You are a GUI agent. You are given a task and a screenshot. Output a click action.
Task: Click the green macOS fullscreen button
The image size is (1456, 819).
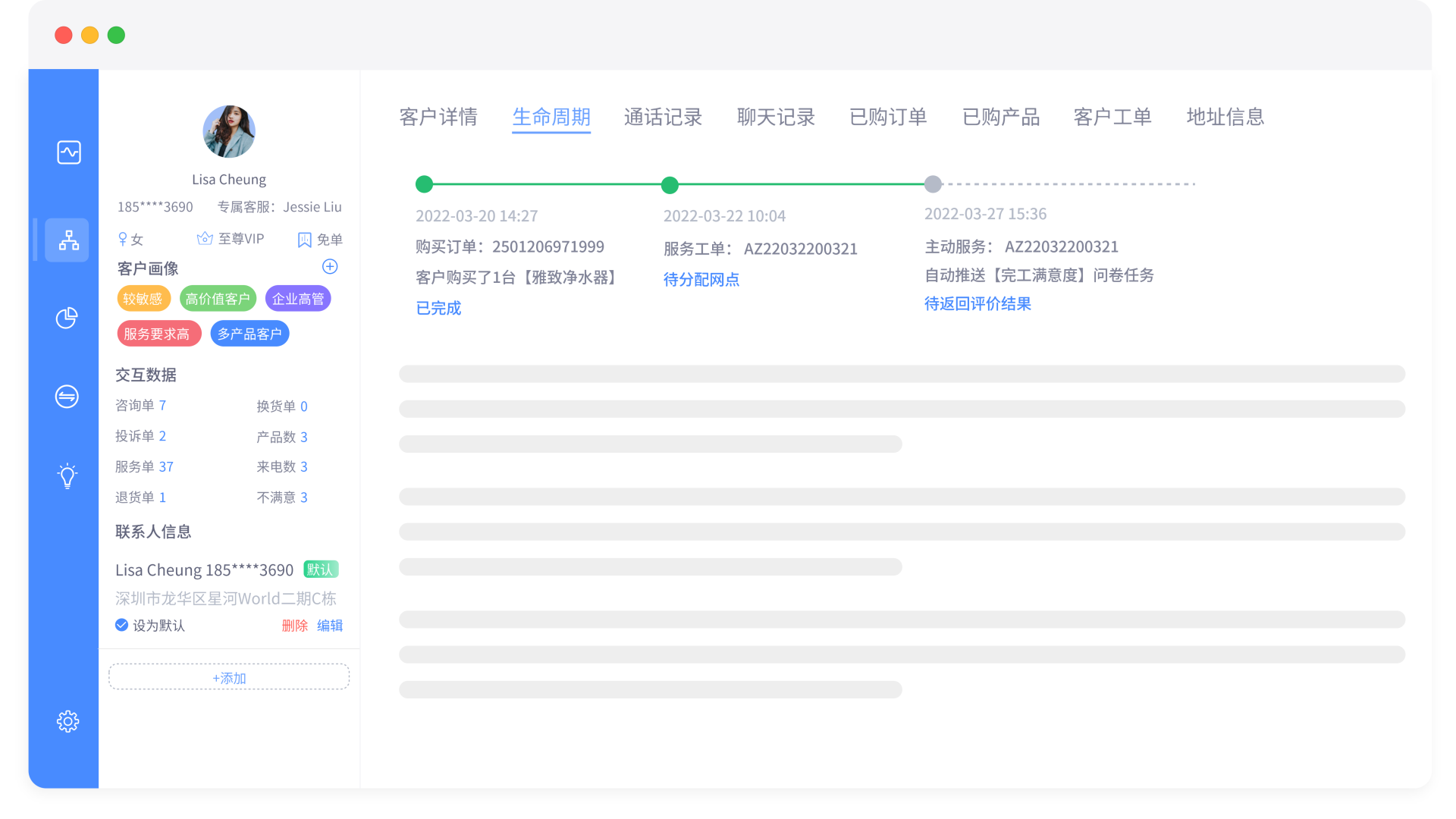(x=116, y=35)
